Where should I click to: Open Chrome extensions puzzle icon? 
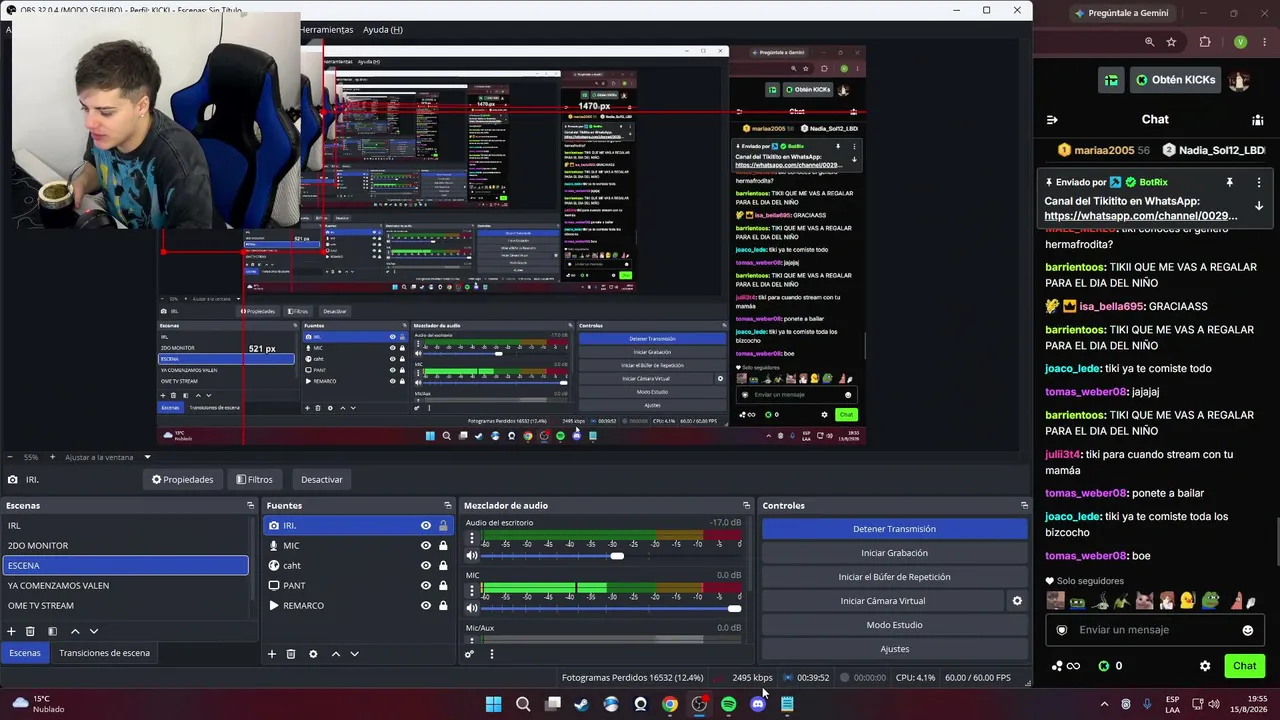[1204, 42]
